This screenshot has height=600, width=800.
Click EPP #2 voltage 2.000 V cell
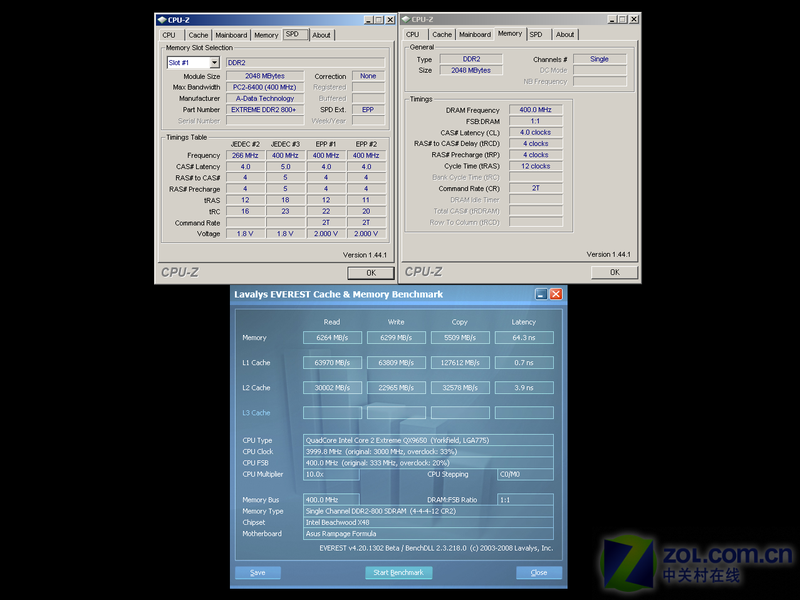pyautogui.click(x=366, y=234)
